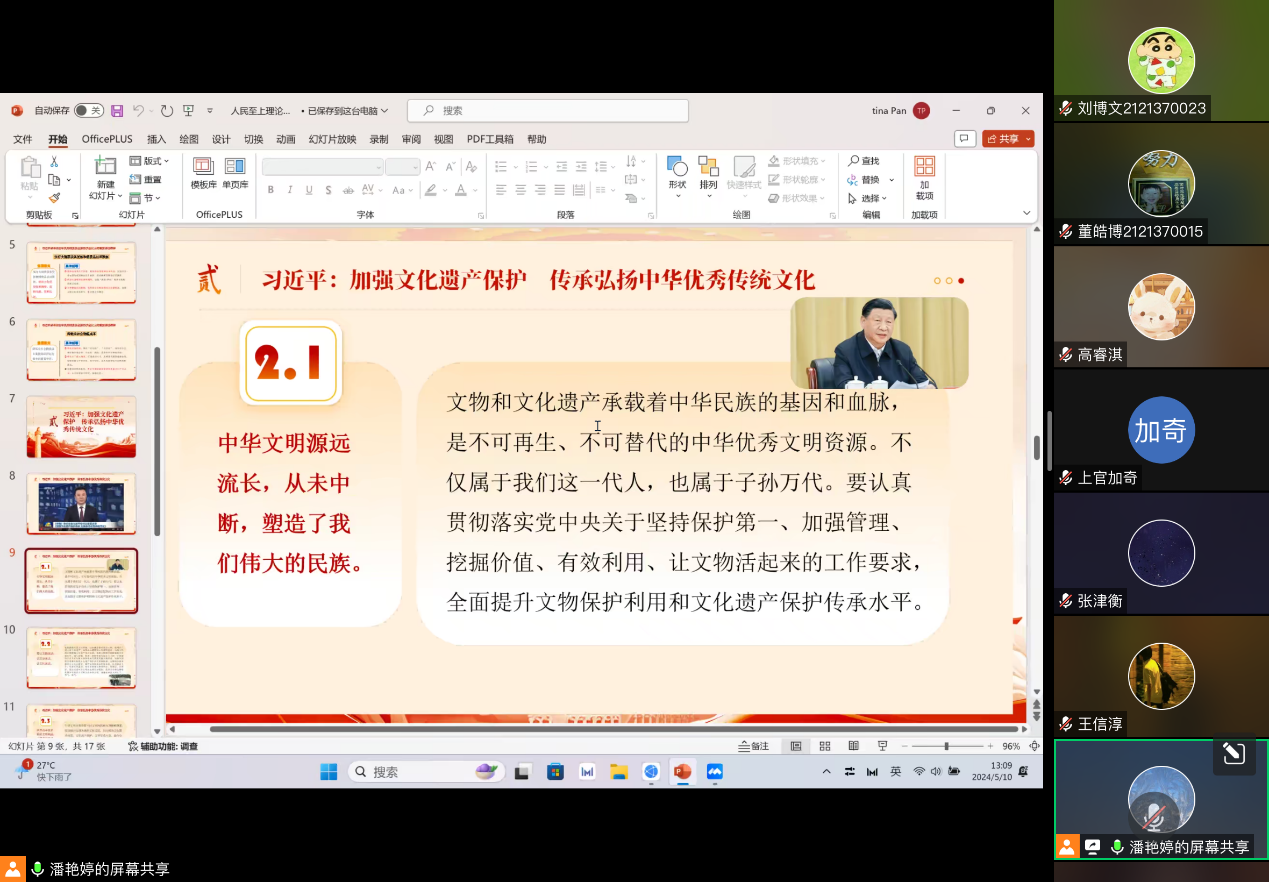
Task: Click the Shapes (形状) icon
Action: coord(677,172)
